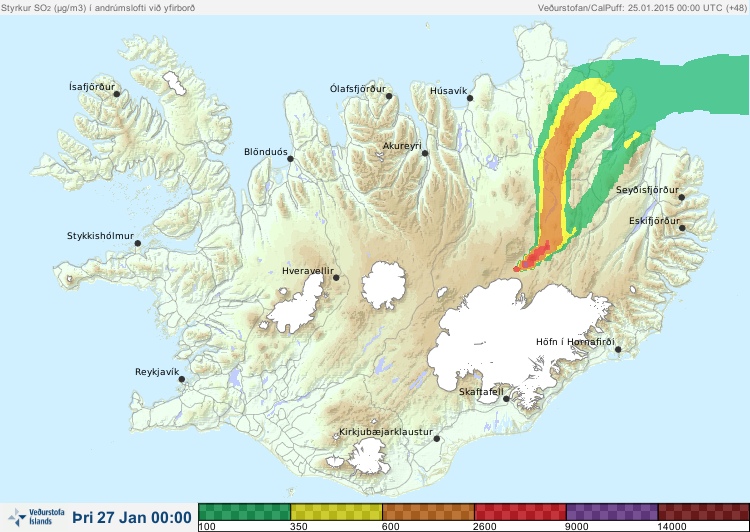Click the Seyðisfjörður marker dot
The width and height of the screenshot is (750, 532).
681,197
